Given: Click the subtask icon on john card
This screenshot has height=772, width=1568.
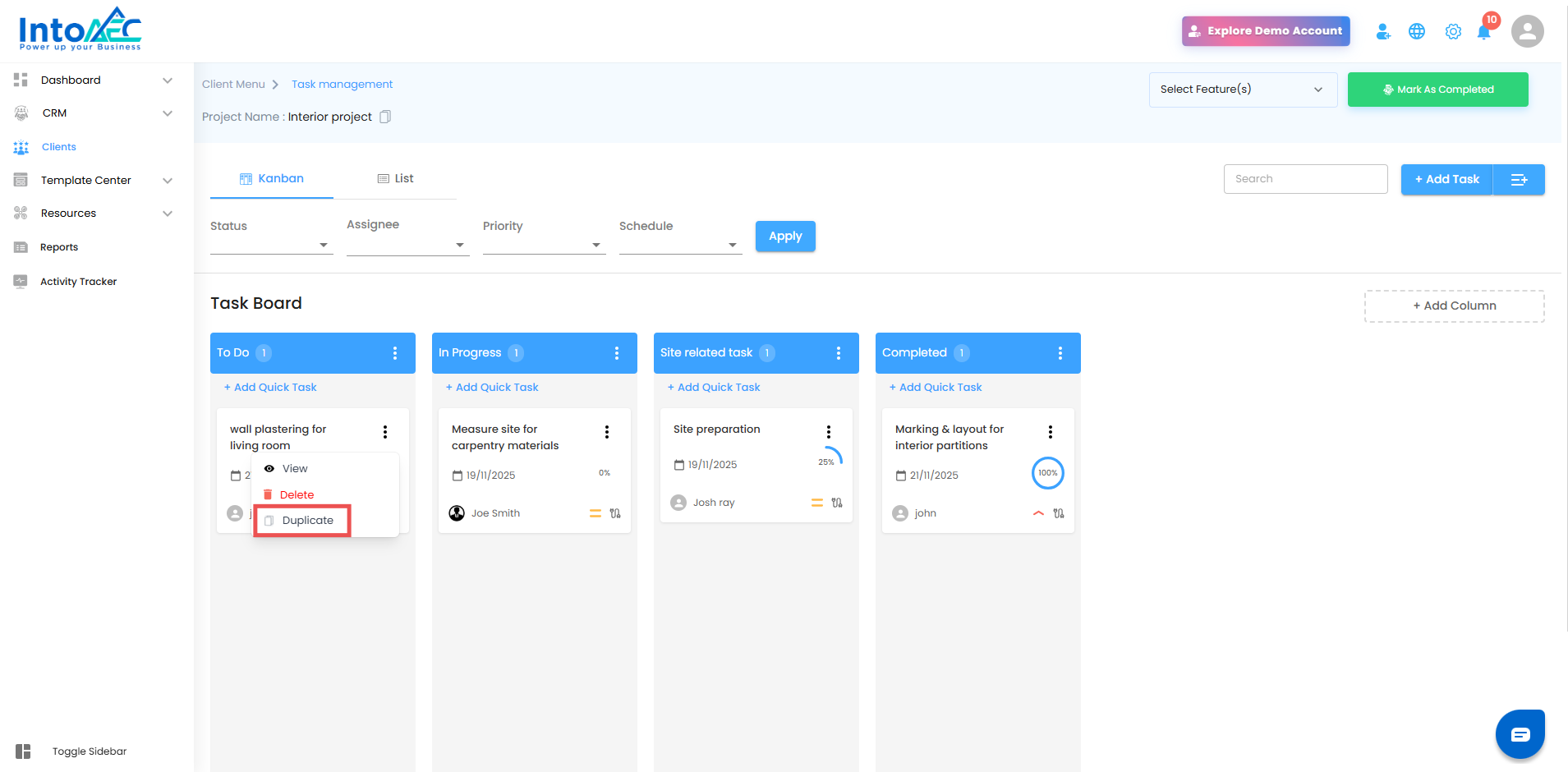Looking at the screenshot, I should tap(1059, 513).
